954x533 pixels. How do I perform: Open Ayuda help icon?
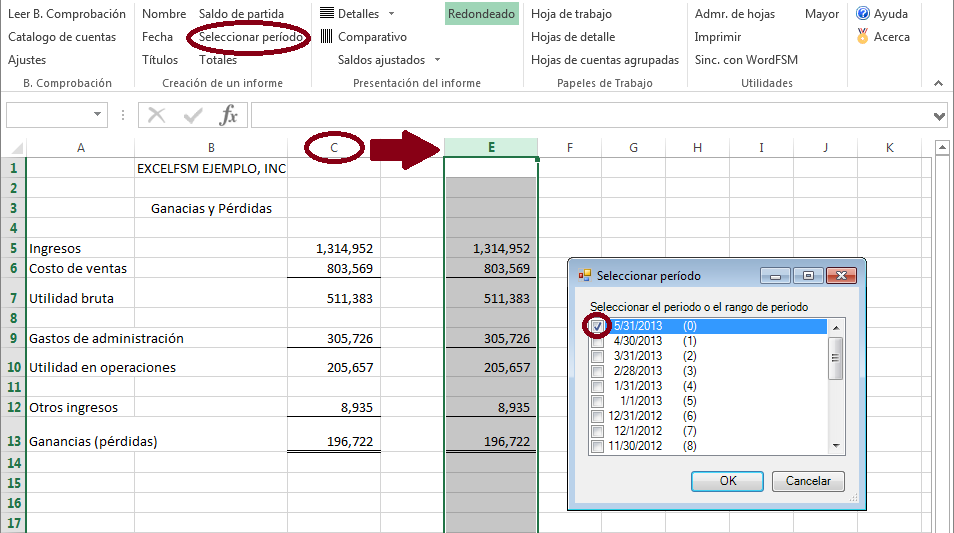click(x=863, y=13)
